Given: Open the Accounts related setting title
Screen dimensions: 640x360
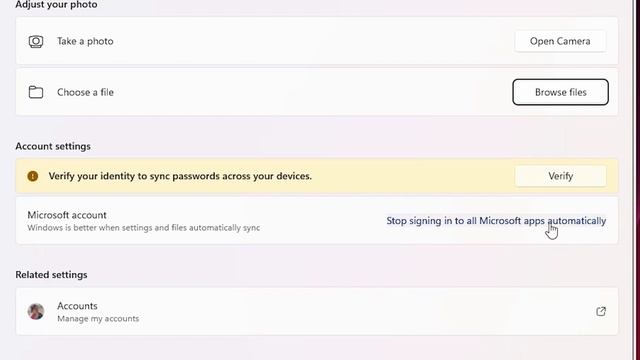Looking at the screenshot, I should tap(77, 306).
